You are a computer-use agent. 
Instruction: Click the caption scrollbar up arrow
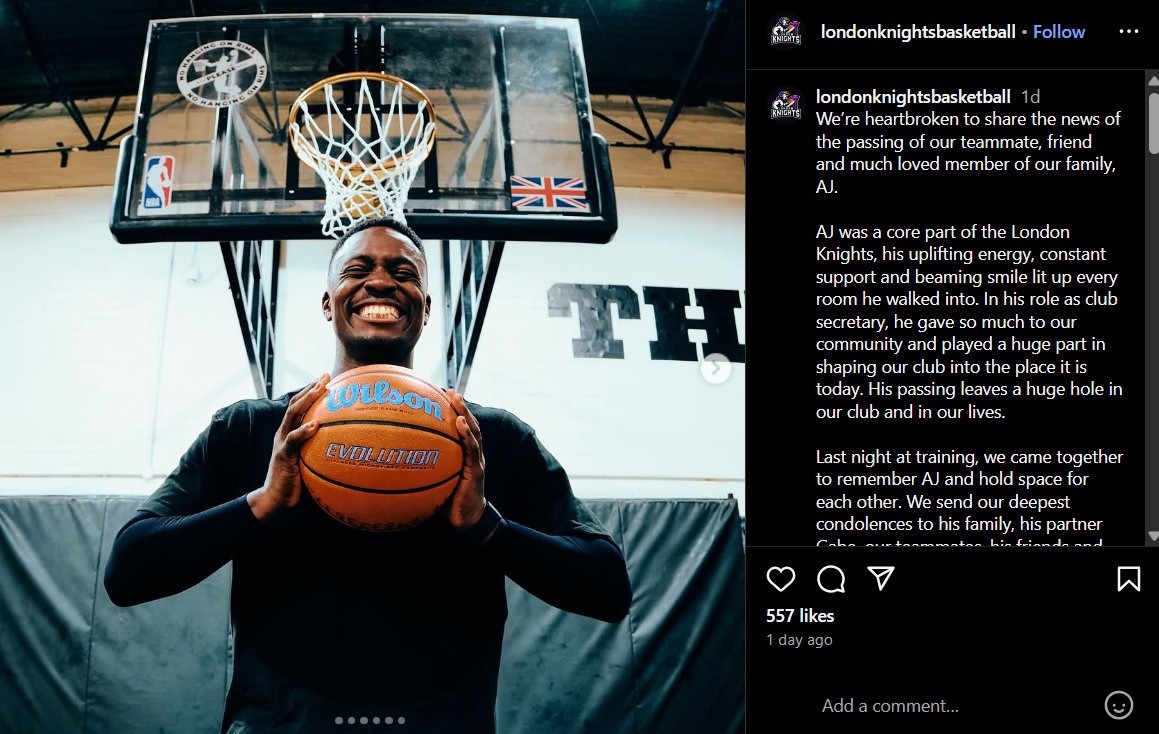[x=1153, y=81]
